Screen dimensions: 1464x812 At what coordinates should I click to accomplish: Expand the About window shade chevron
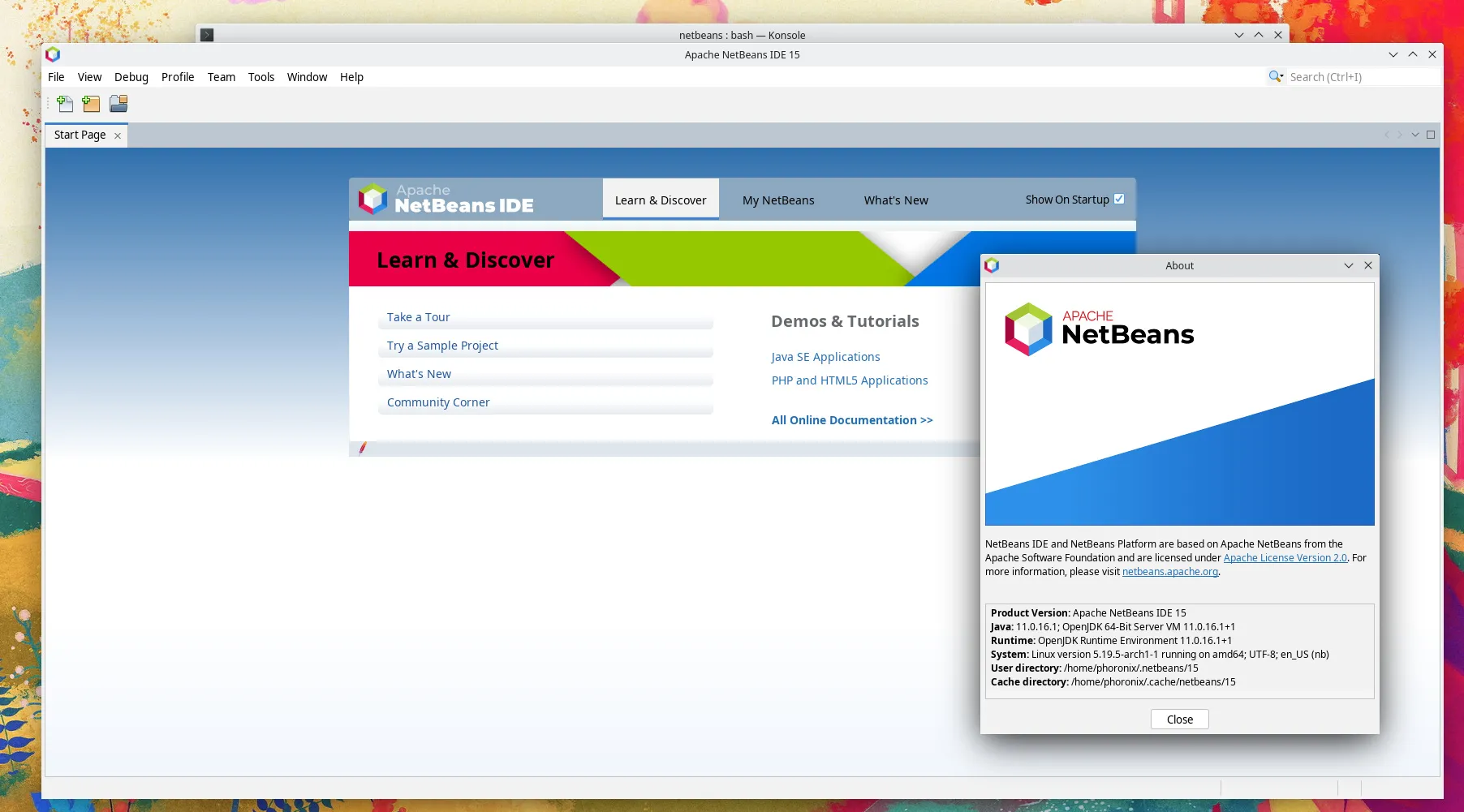click(1348, 265)
